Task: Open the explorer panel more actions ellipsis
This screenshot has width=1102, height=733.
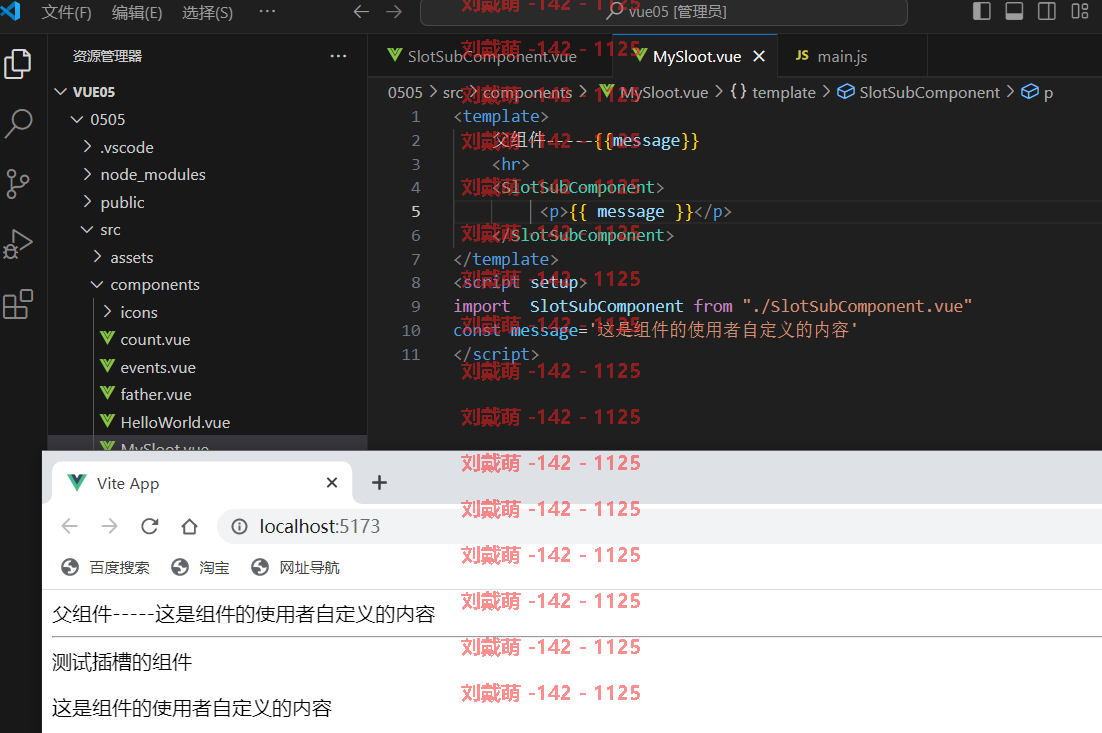Action: (338, 56)
